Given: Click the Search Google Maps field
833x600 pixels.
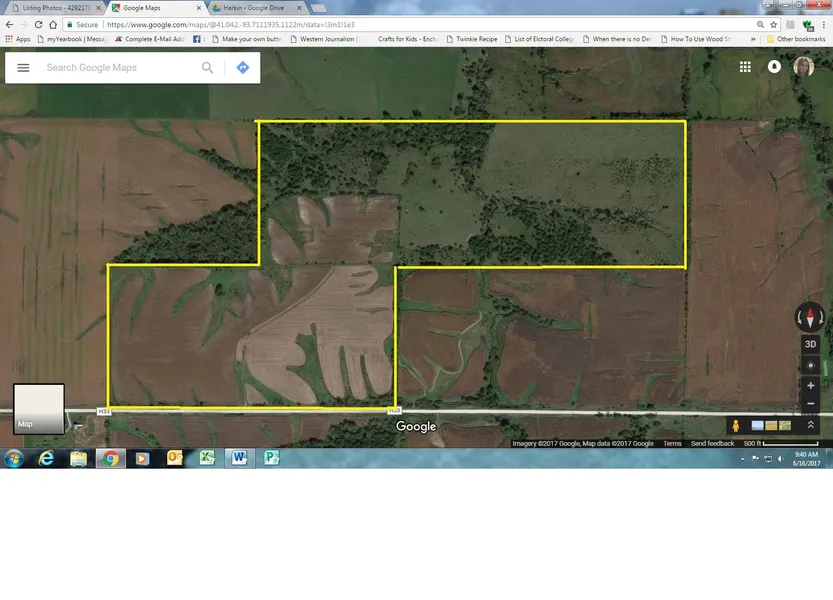Looking at the screenshot, I should point(120,68).
